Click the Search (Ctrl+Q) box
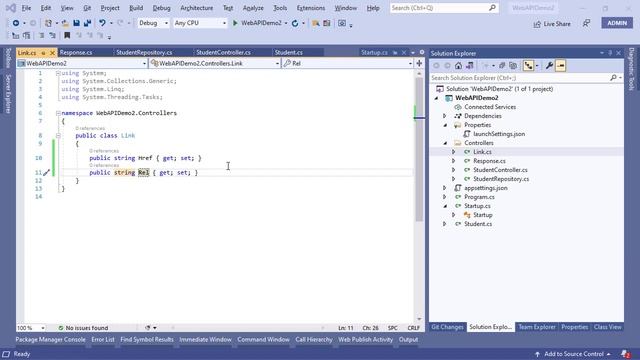 click(x=444, y=8)
